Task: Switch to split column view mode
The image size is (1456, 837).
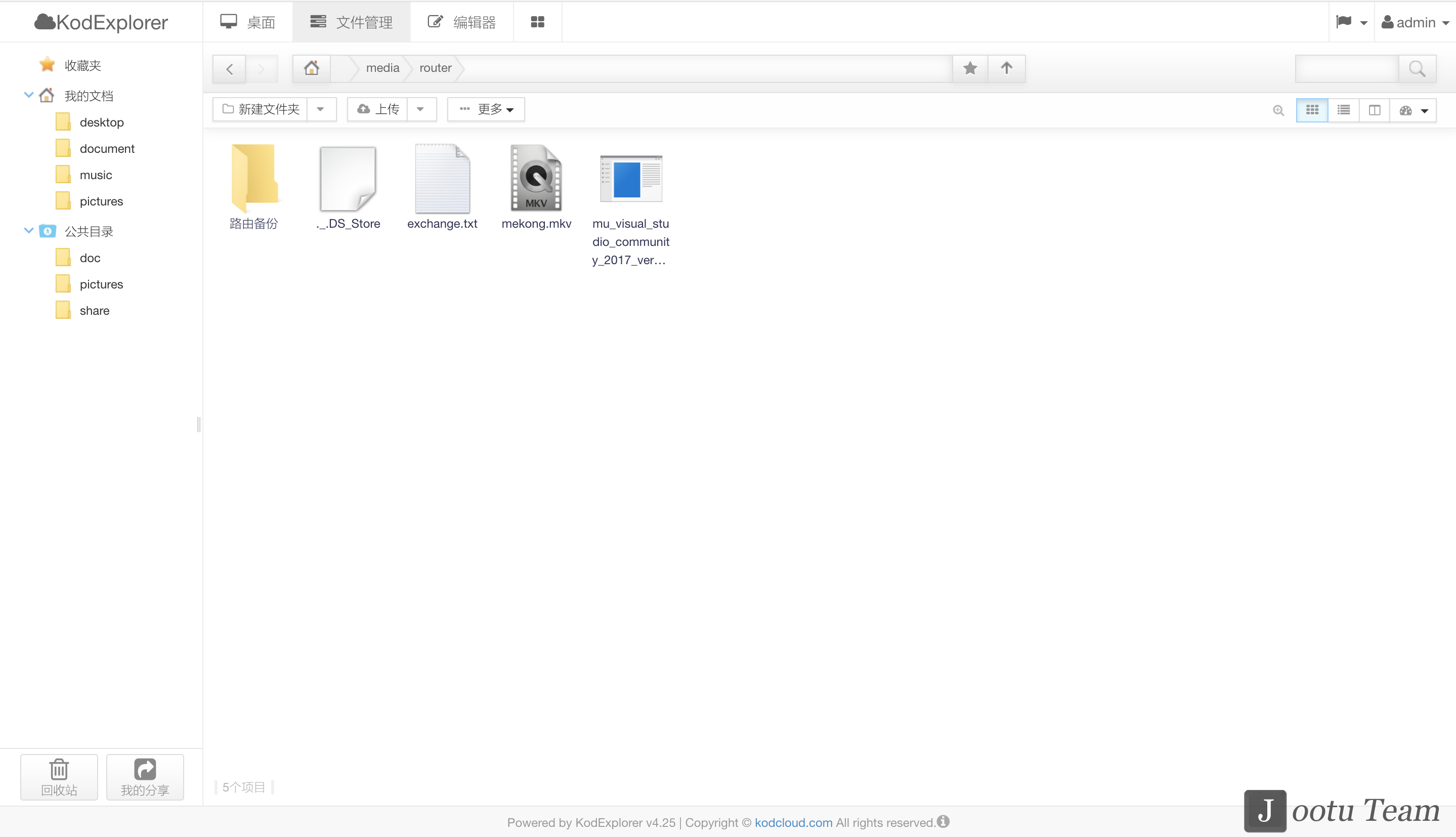Action: tap(1374, 110)
